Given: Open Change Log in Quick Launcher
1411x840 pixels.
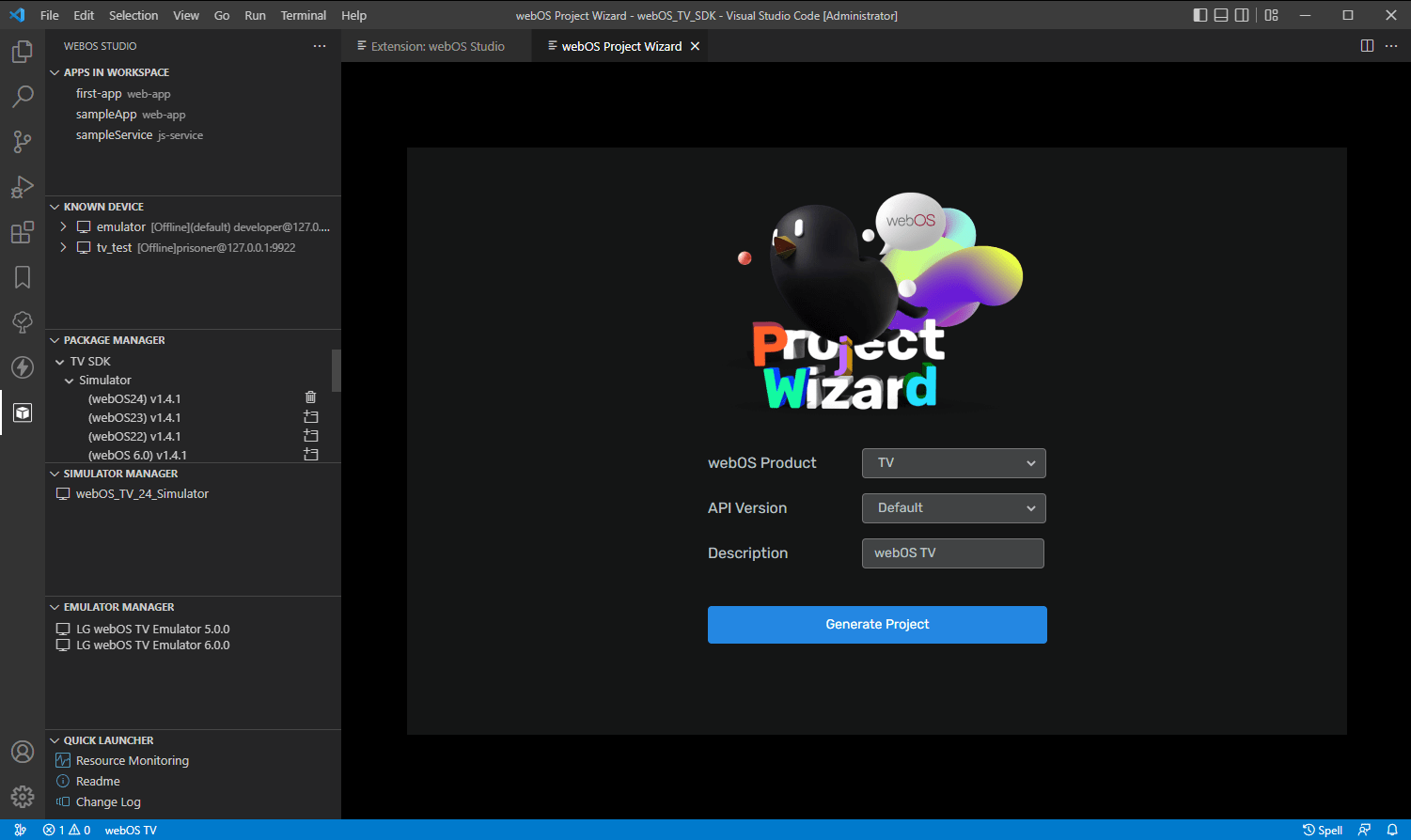Looking at the screenshot, I should coord(108,802).
